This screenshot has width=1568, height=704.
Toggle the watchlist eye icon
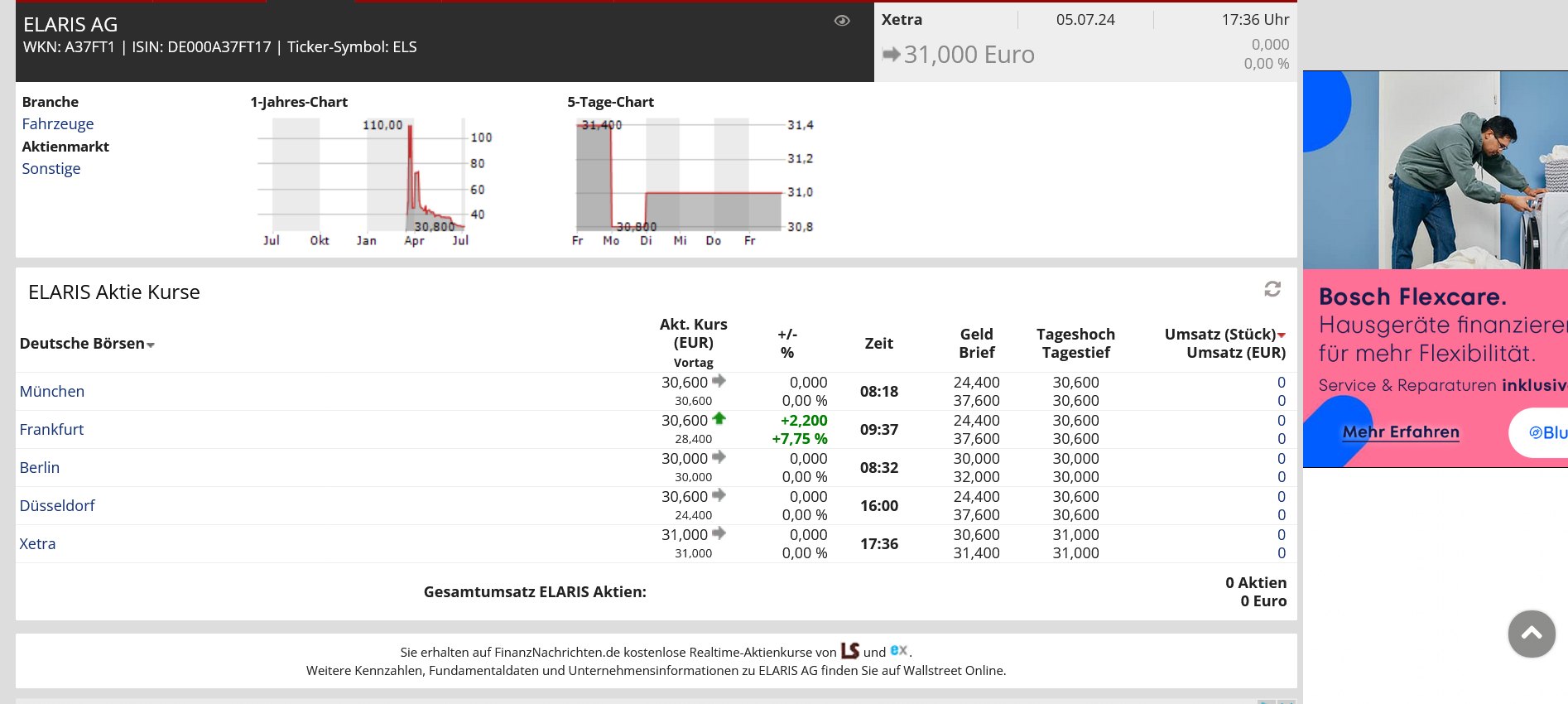[x=842, y=21]
